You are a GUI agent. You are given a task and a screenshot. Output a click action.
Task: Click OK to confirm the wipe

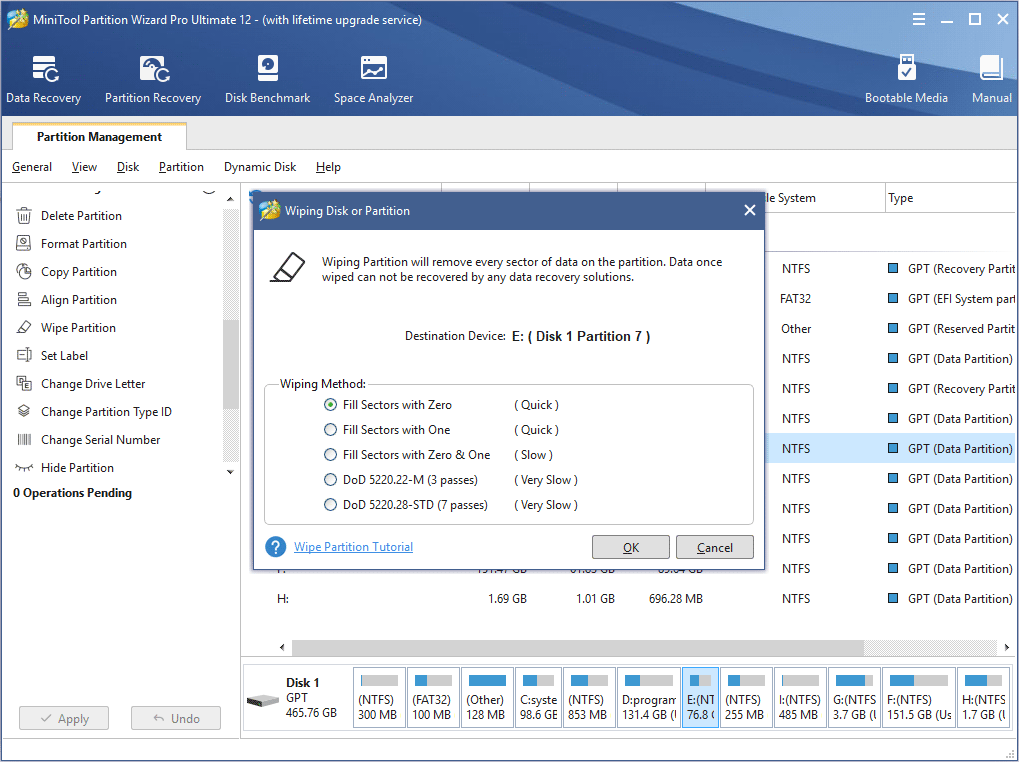[630, 547]
